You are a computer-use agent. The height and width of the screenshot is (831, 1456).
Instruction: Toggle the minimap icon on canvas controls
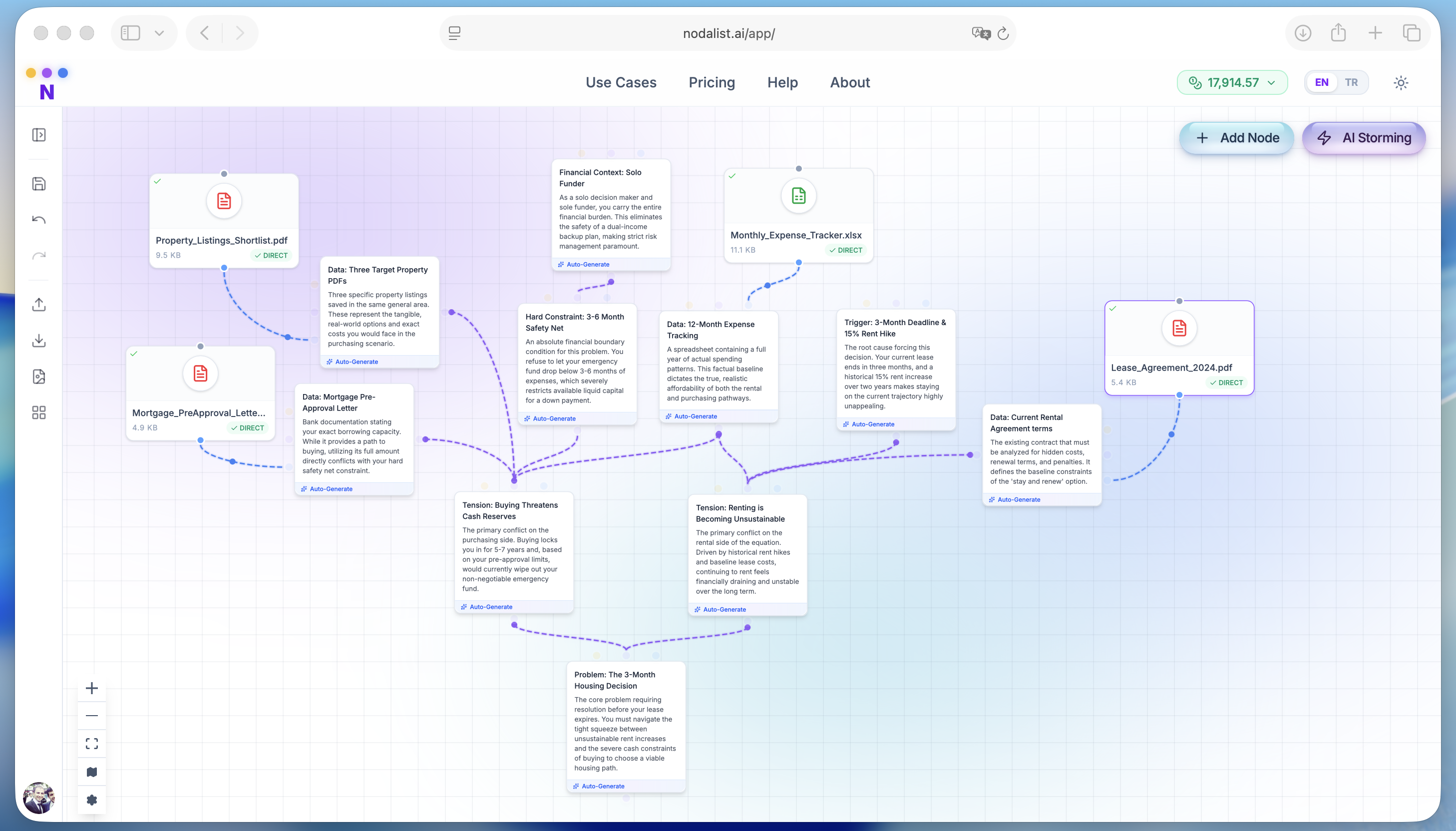tap(92, 772)
